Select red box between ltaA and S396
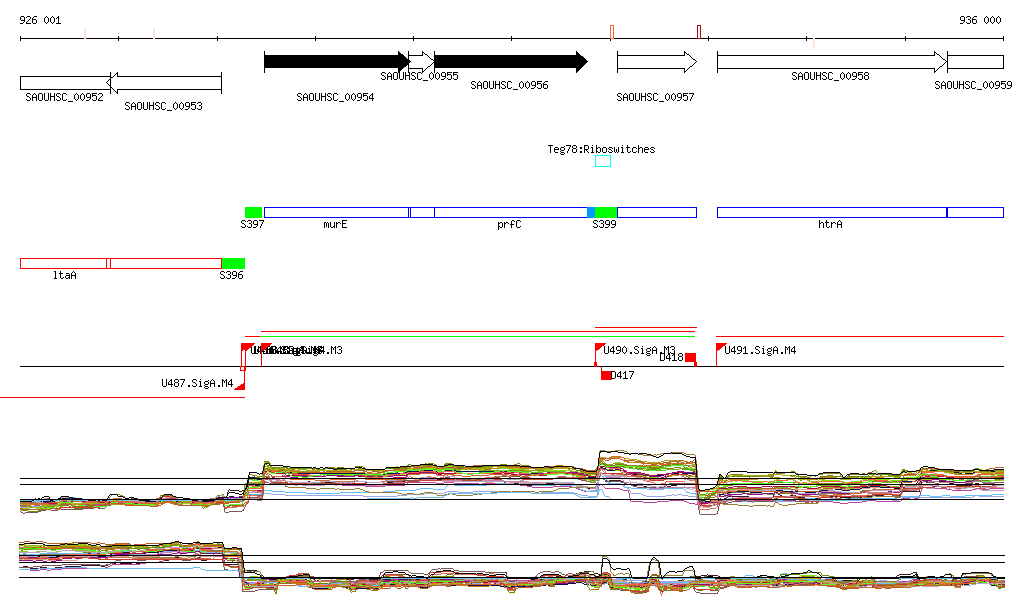1024x611 pixels. [x=166, y=263]
